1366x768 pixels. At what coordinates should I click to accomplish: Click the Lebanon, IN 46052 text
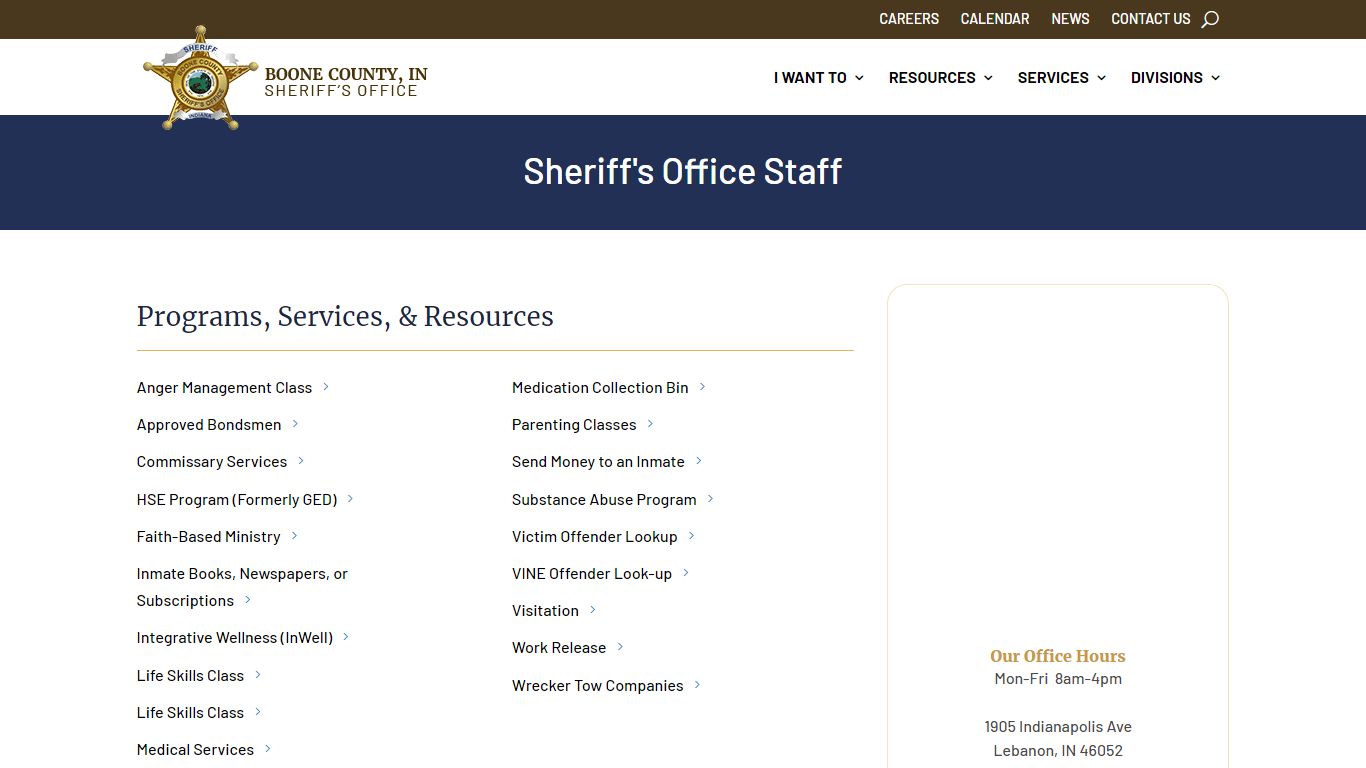click(x=1058, y=750)
